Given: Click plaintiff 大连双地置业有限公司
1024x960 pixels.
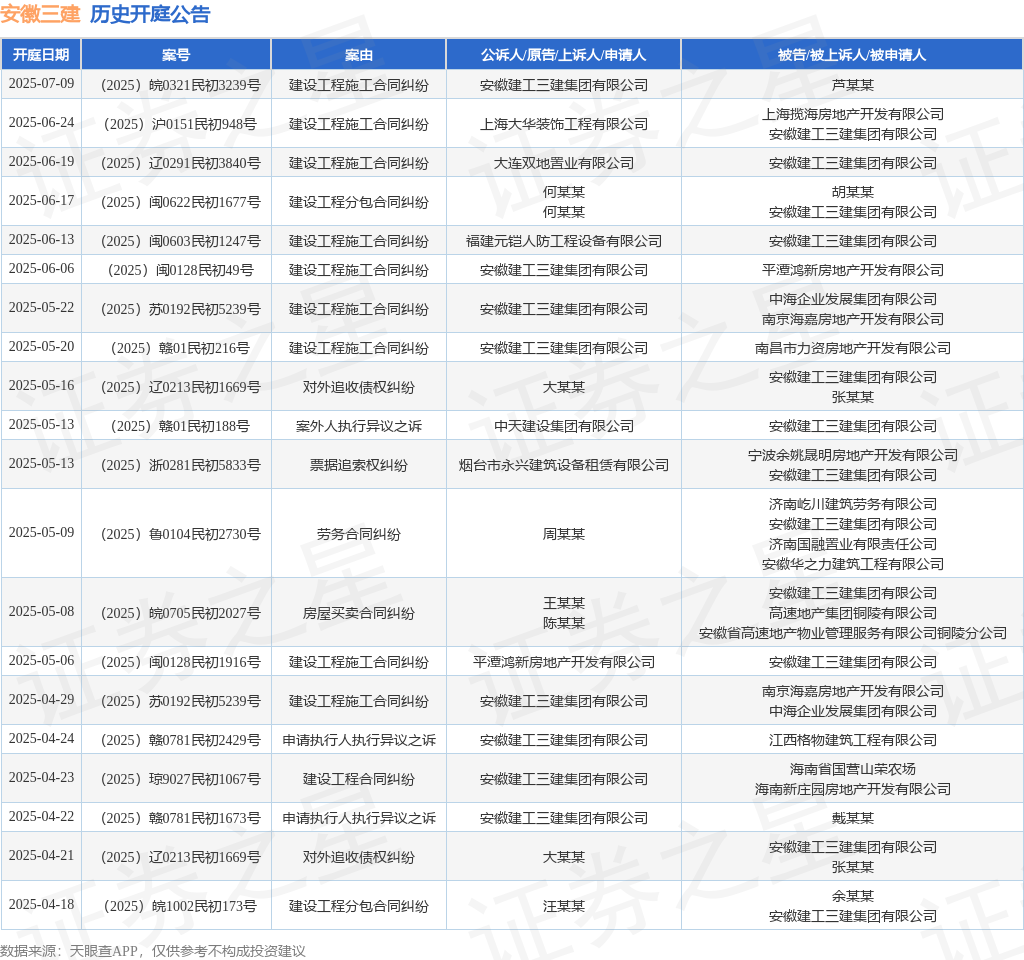Looking at the screenshot, I should [x=564, y=163].
